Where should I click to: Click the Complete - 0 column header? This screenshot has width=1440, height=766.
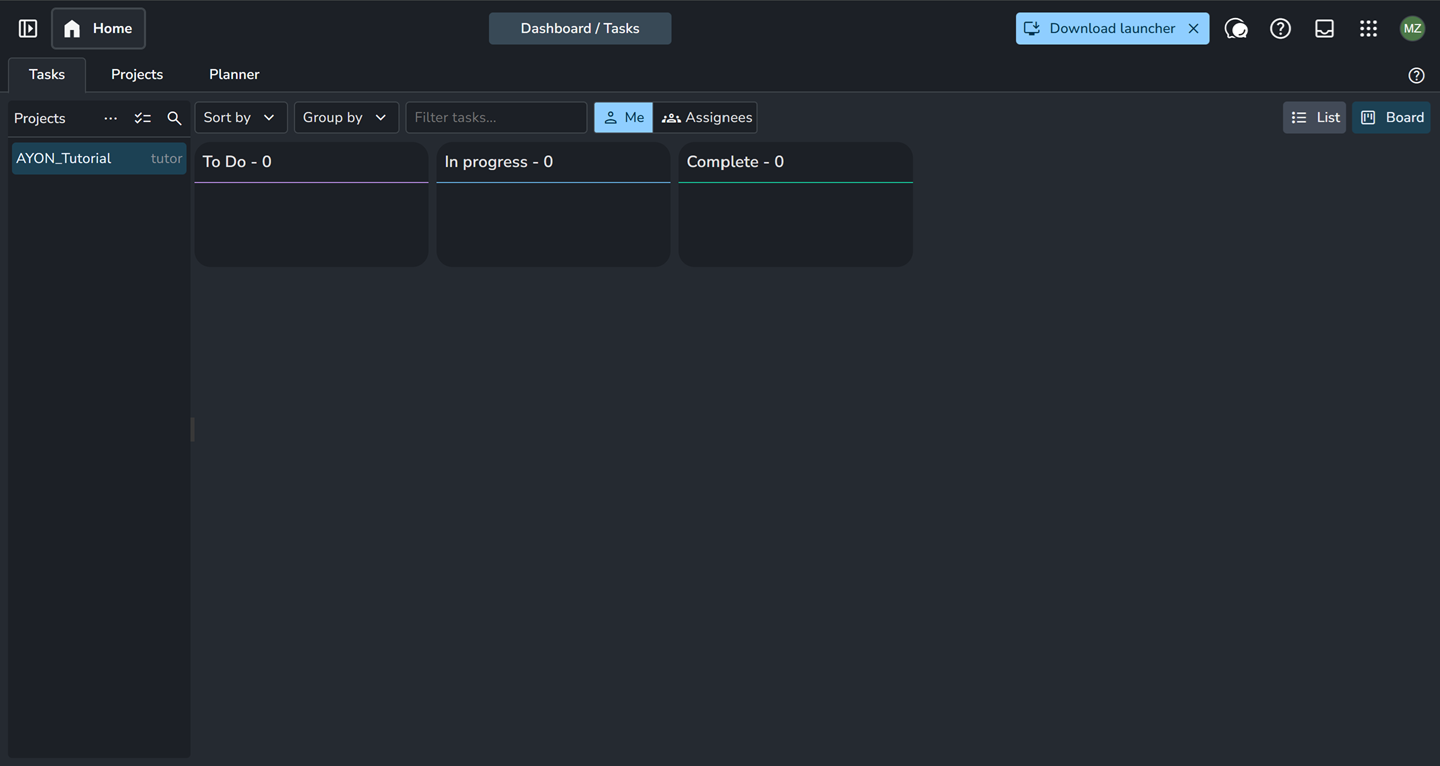click(x=795, y=162)
